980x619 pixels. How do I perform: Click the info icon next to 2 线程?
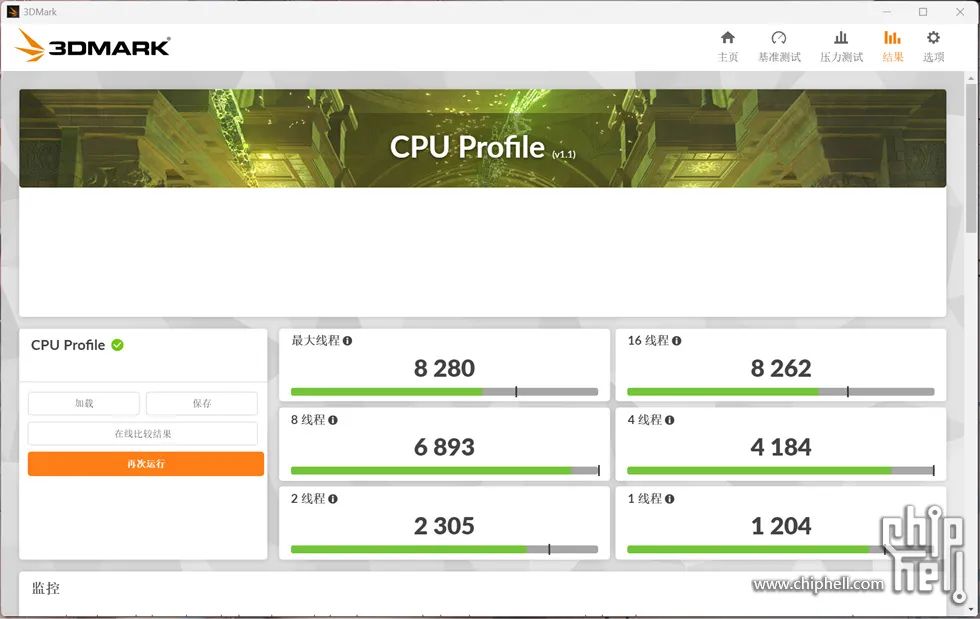[x=332, y=499]
